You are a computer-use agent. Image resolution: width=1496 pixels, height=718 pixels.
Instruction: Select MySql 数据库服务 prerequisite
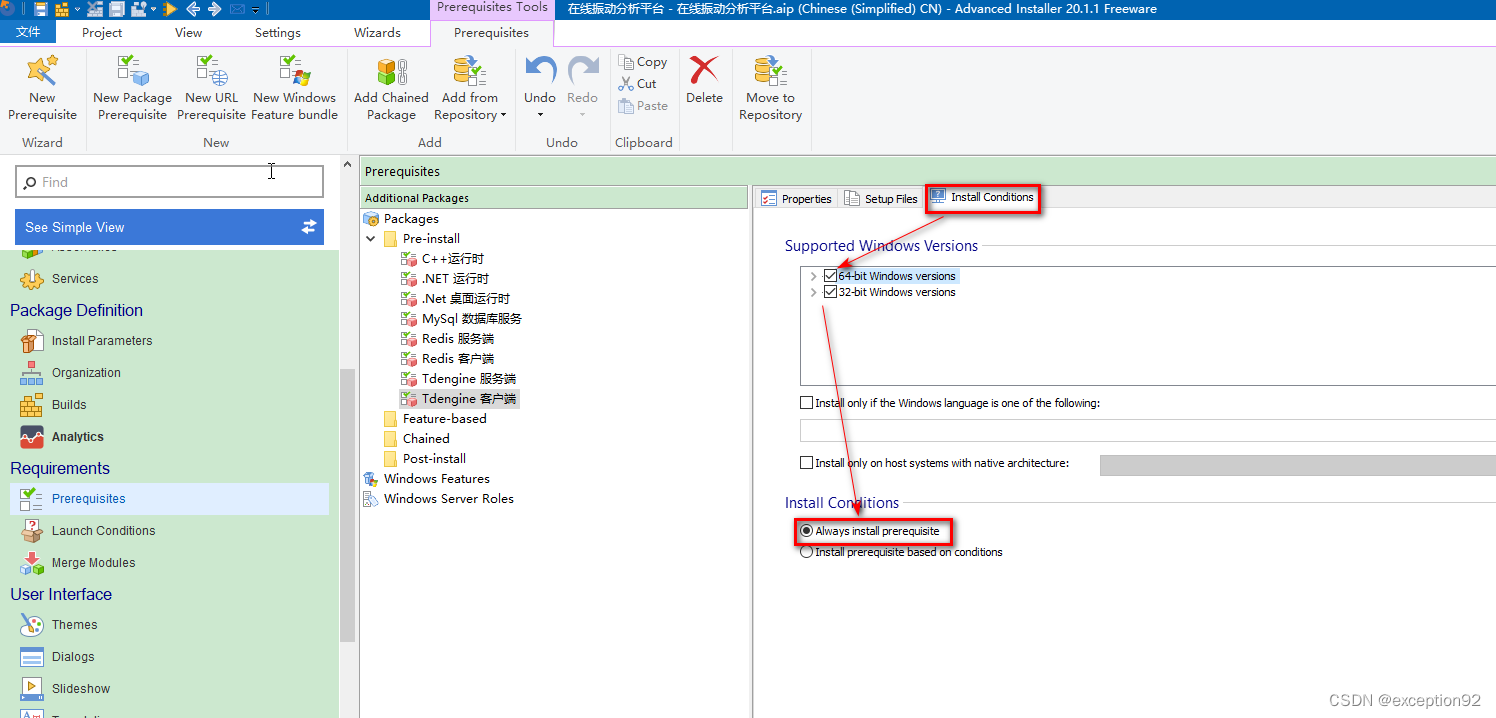click(471, 319)
